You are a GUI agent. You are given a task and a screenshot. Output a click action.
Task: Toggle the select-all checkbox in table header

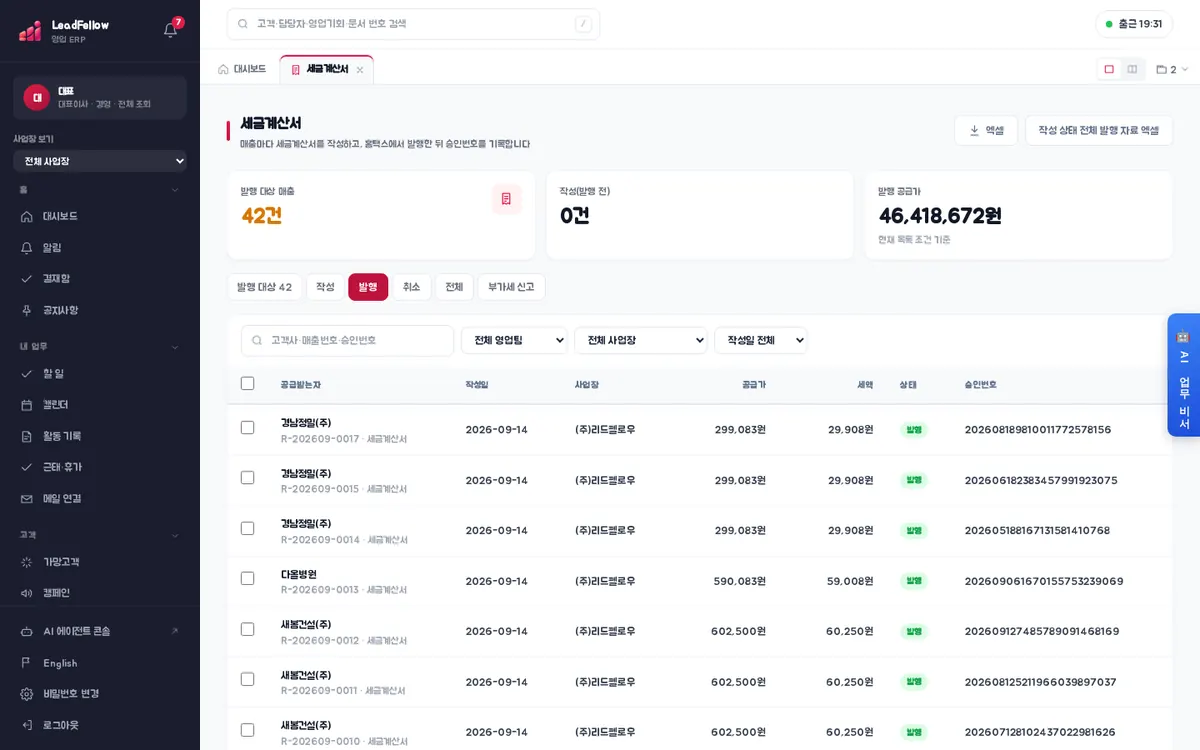click(x=248, y=383)
